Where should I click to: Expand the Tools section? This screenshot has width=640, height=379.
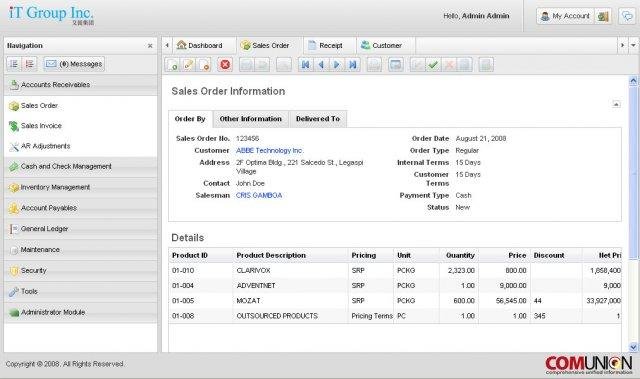coord(80,291)
